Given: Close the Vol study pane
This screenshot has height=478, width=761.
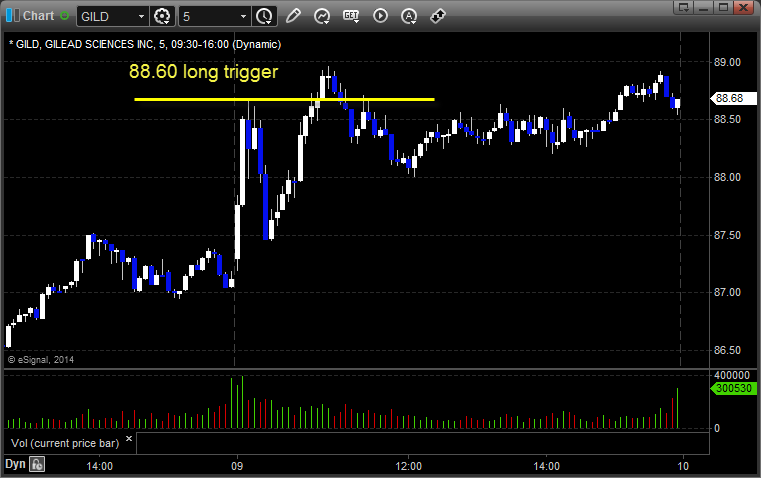Looking at the screenshot, I should click(x=129, y=439).
